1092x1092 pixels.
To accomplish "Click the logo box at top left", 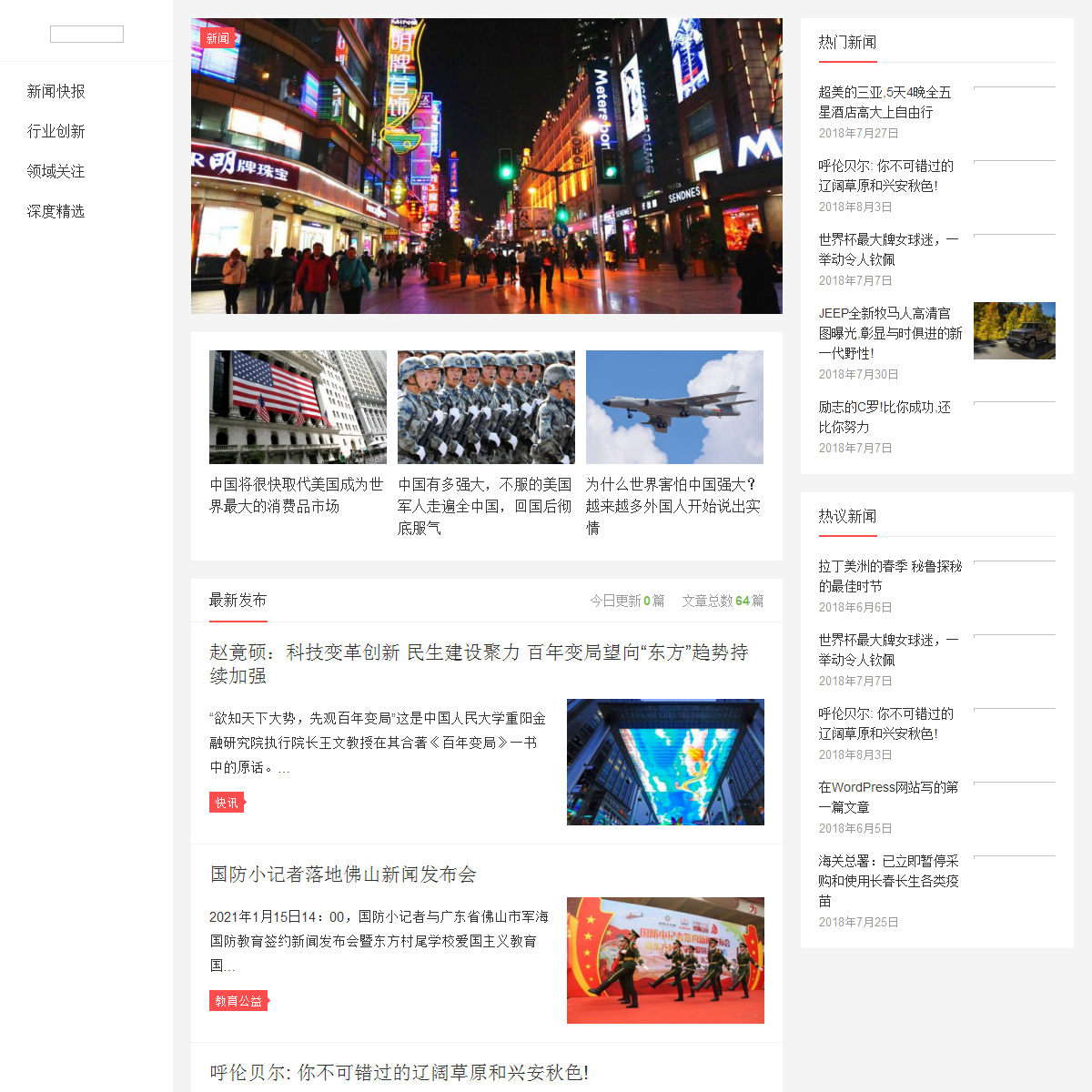I will tap(86, 35).
